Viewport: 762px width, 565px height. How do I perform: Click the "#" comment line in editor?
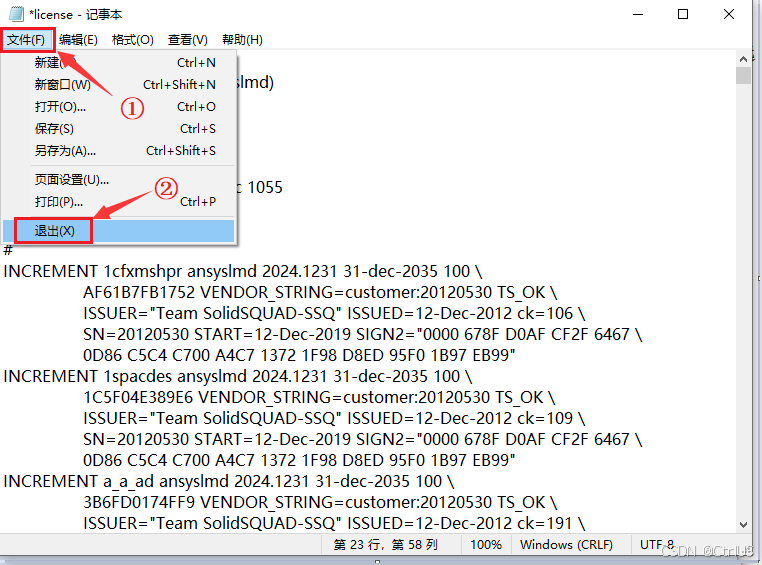point(8,251)
